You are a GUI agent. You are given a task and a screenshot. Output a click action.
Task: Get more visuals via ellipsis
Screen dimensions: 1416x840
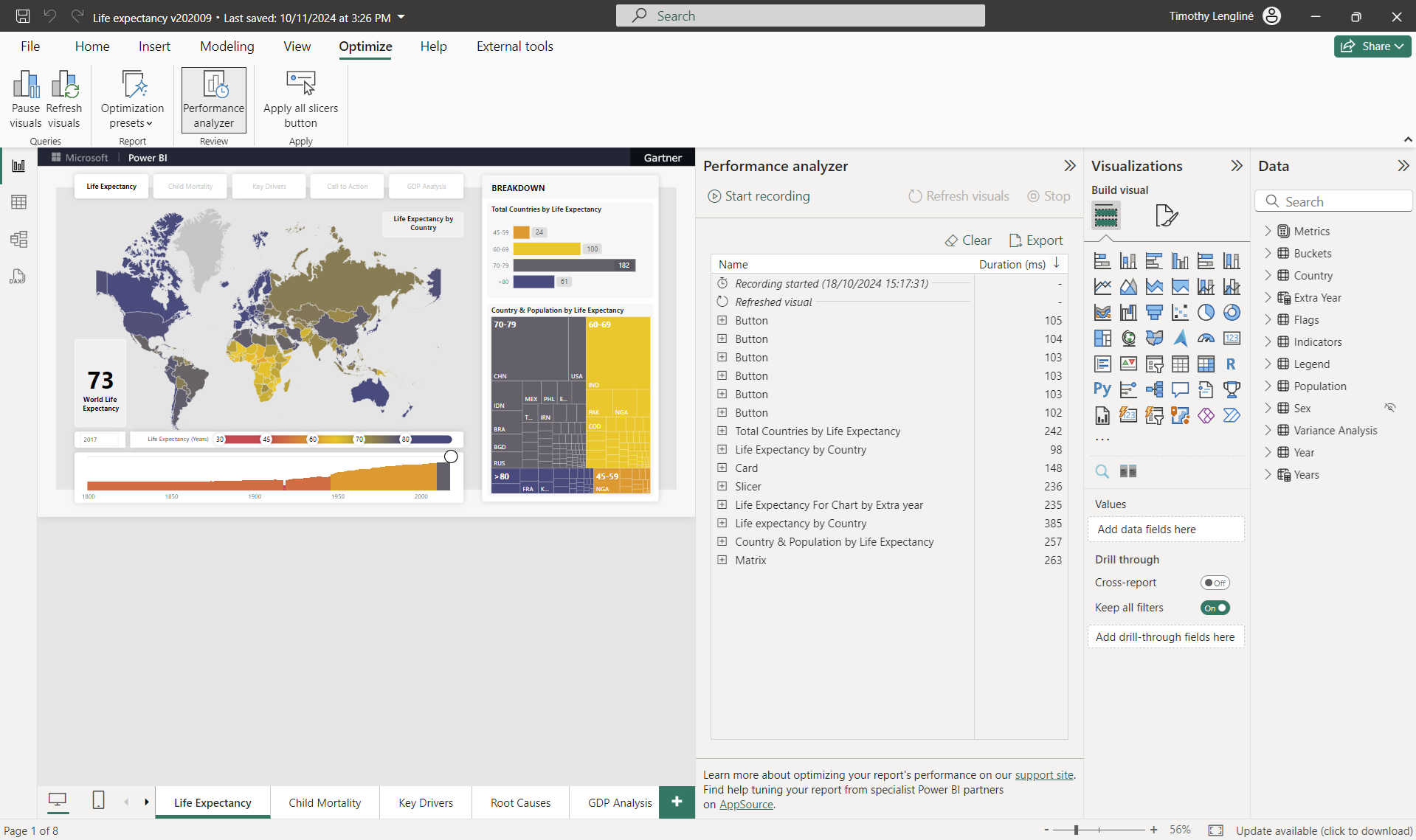coord(1102,440)
